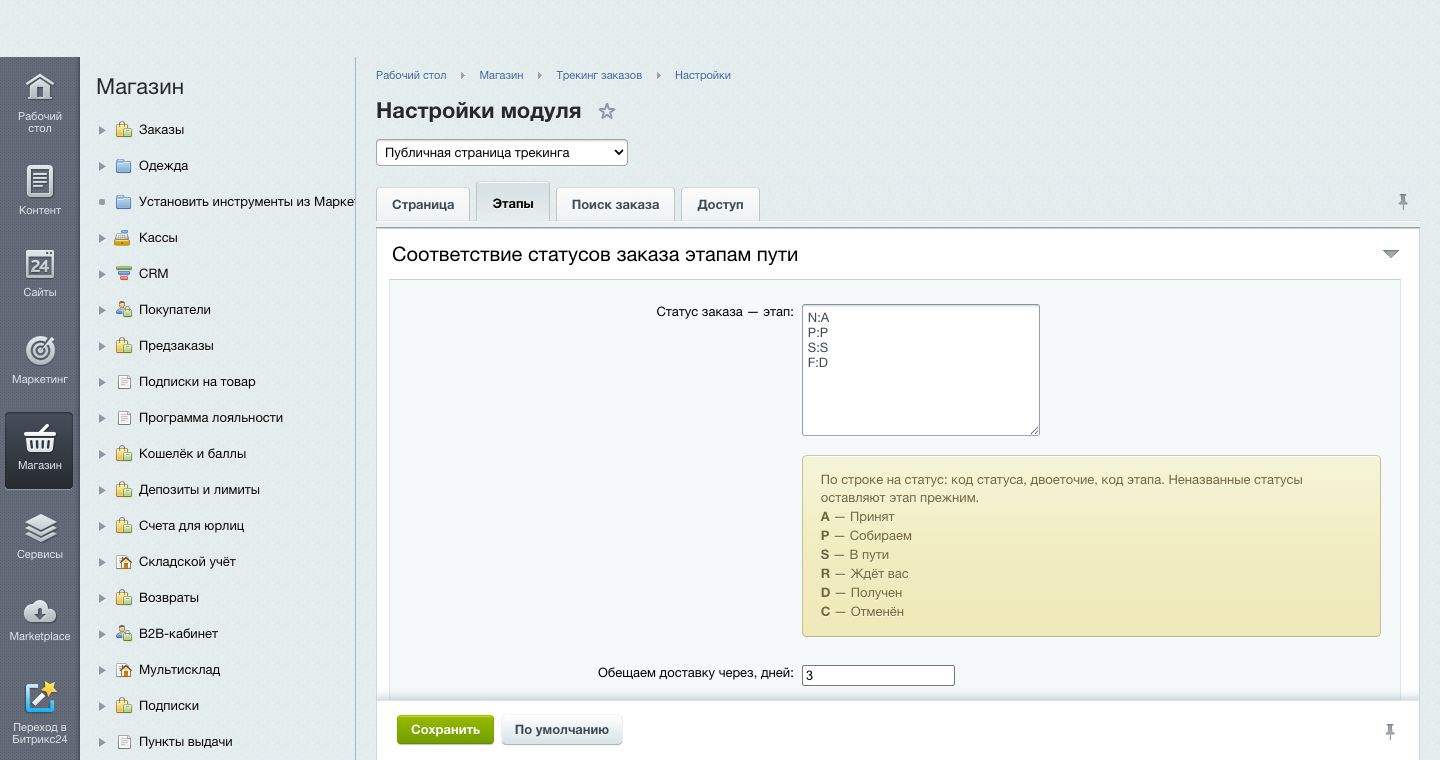Viewport: 1440px width, 760px height.
Task: Go to Переход в Битрикс24
Action: 39,713
